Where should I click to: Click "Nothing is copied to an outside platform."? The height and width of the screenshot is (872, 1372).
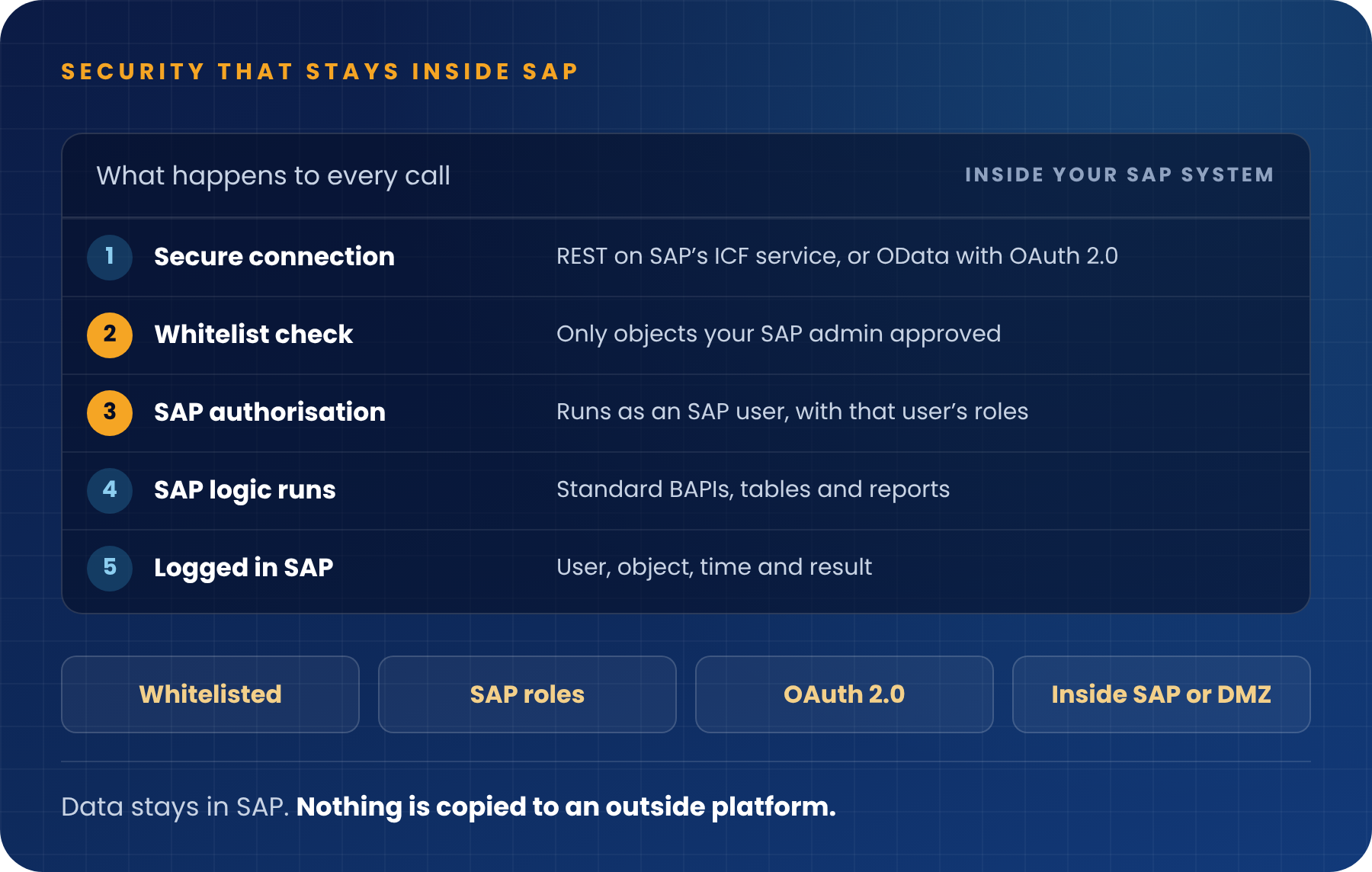tap(566, 806)
